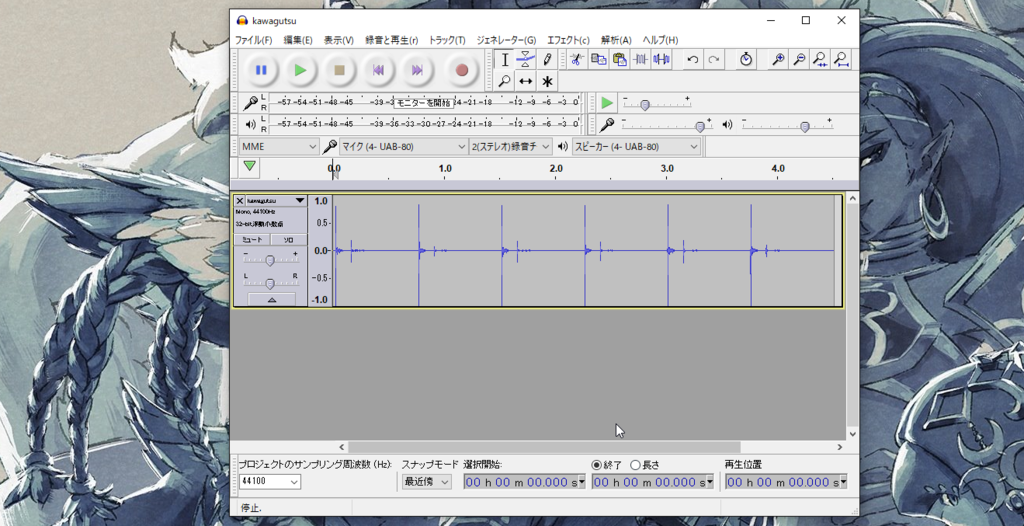Click the kawagutsu track gain slider
Screen dimensions: 1024x526
click(x=270, y=259)
